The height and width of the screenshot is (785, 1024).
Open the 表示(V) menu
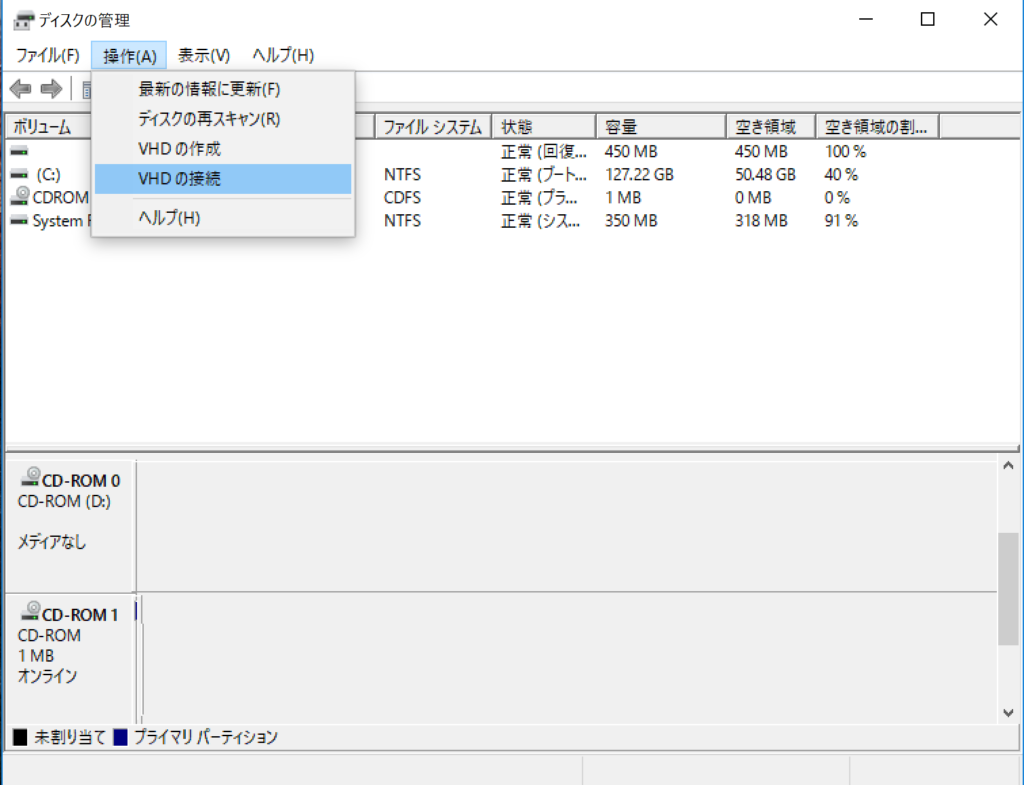coord(204,56)
